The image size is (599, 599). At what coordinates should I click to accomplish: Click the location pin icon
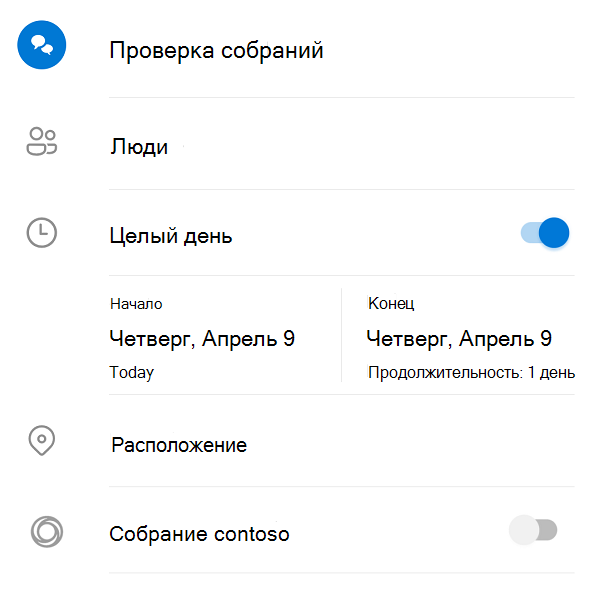(x=42, y=440)
